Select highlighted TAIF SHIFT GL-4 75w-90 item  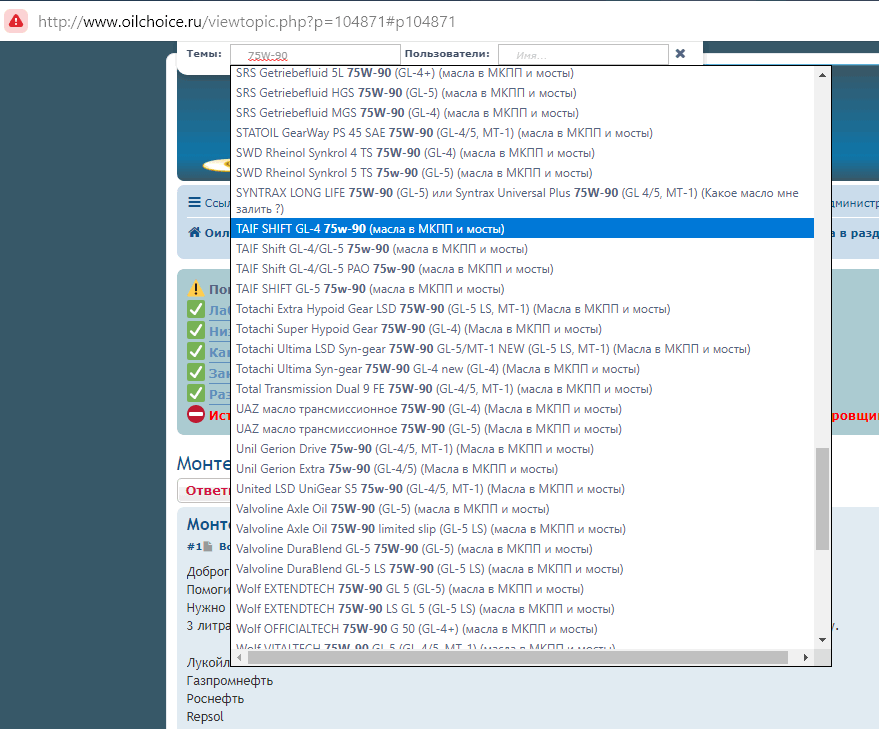point(522,229)
